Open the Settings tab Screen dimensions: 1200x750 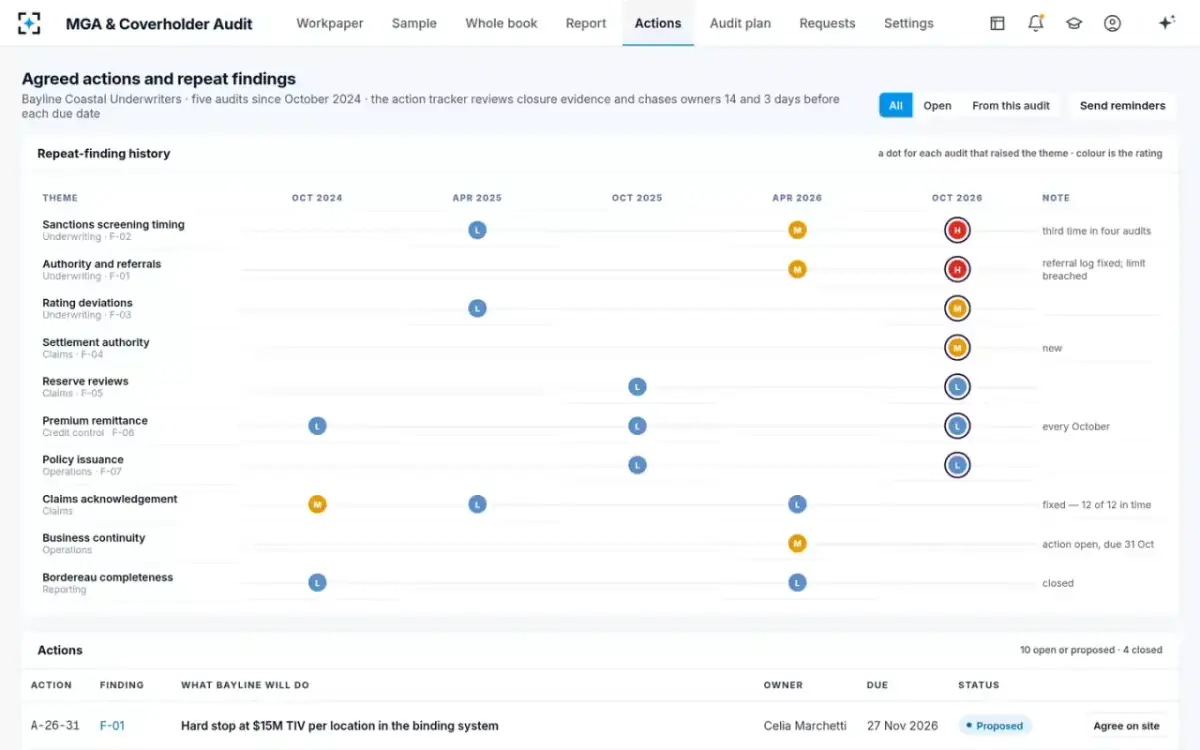[x=909, y=23]
